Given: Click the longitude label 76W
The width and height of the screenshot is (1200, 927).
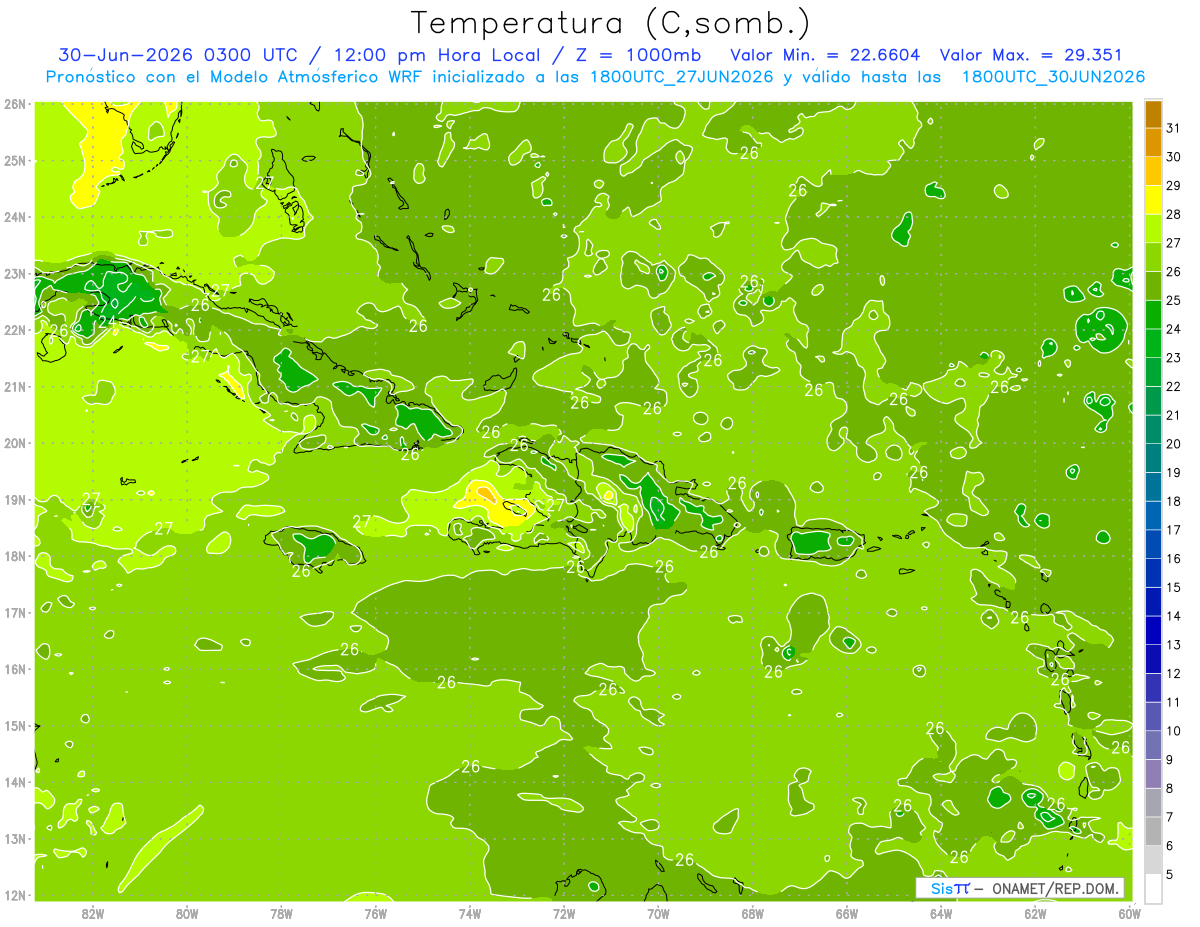Looking at the screenshot, I should [x=375, y=912].
